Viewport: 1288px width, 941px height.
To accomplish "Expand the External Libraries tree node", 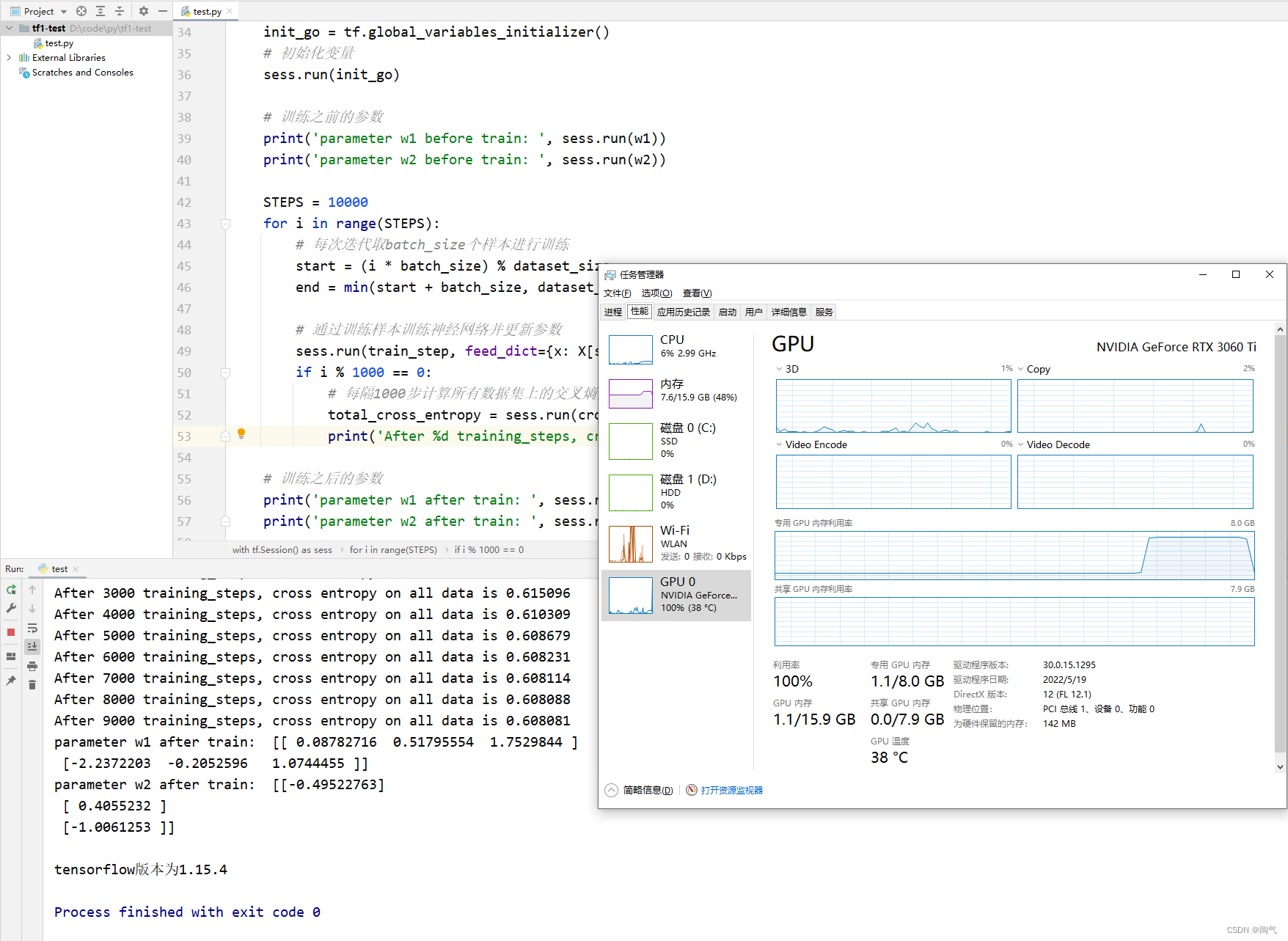I will [9, 58].
